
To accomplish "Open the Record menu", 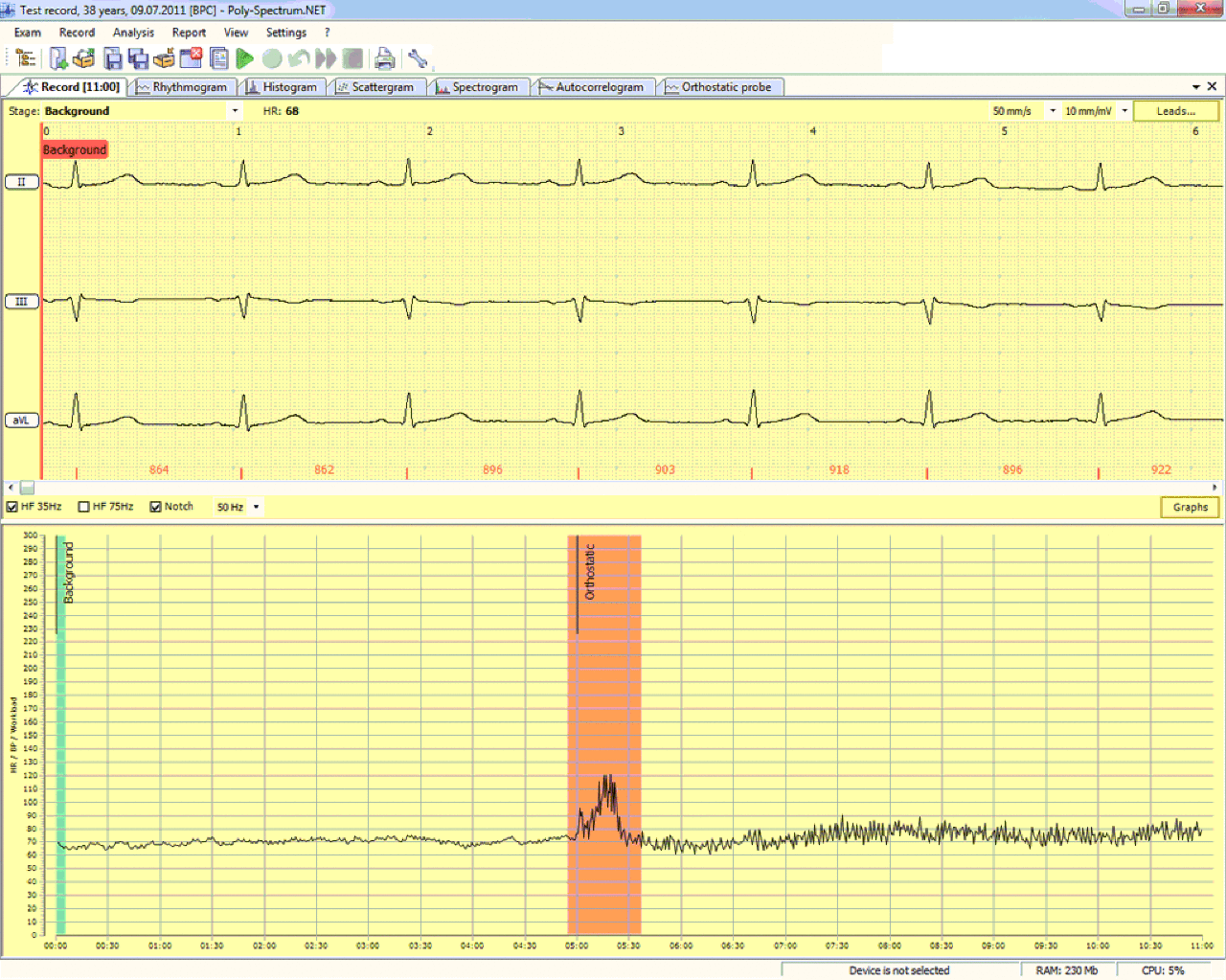I will (77, 33).
